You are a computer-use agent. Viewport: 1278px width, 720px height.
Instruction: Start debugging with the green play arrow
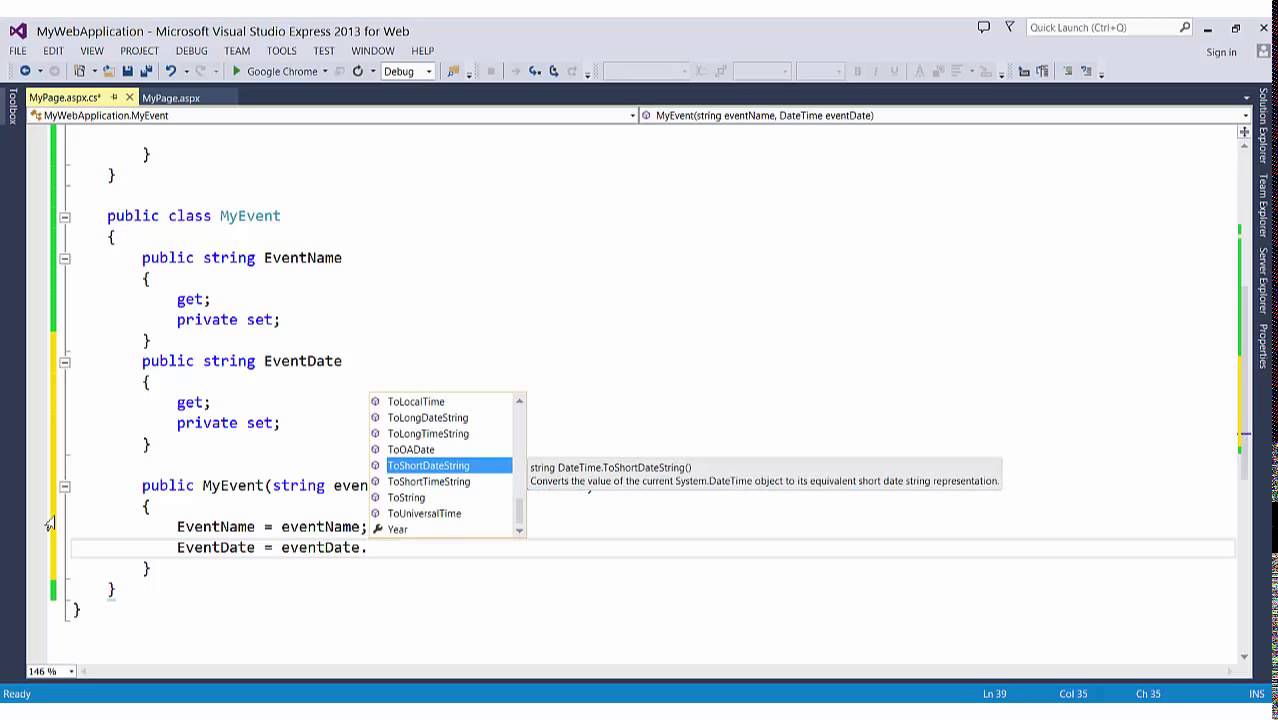[x=237, y=71]
